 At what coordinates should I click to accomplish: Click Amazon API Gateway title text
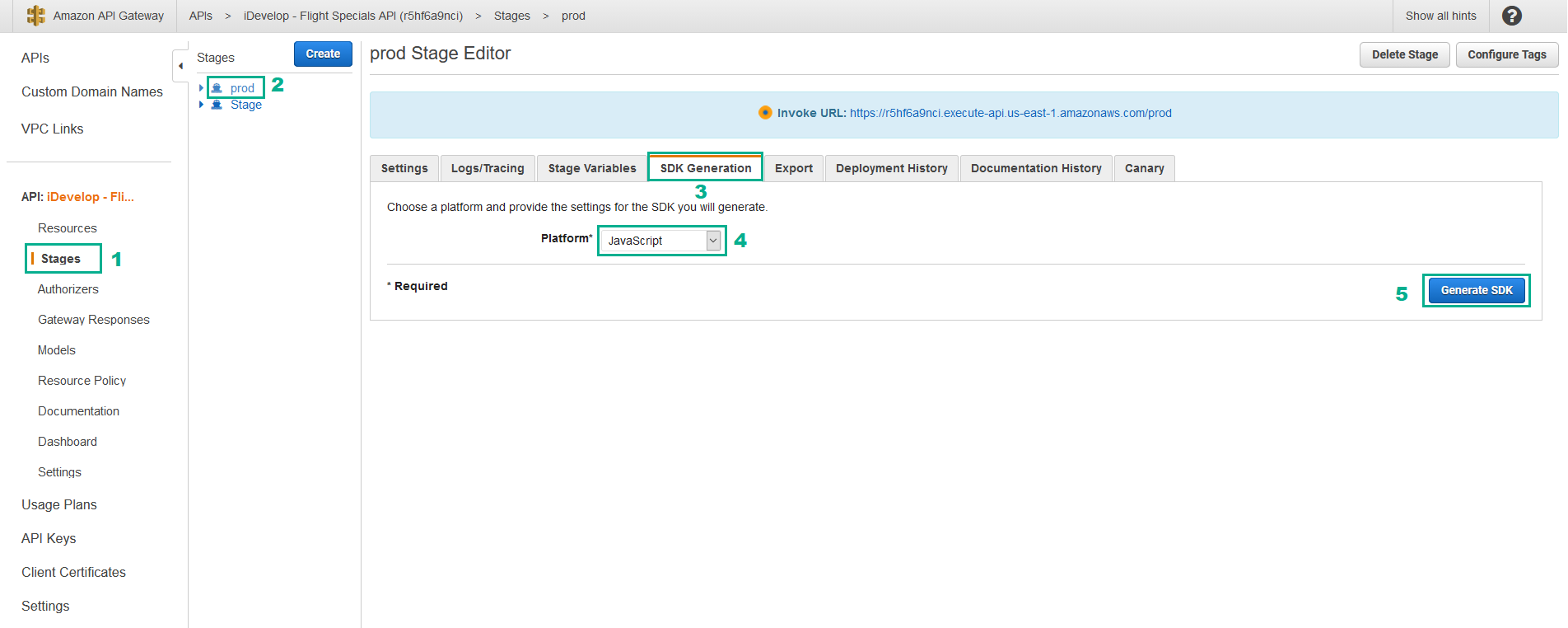(109, 16)
